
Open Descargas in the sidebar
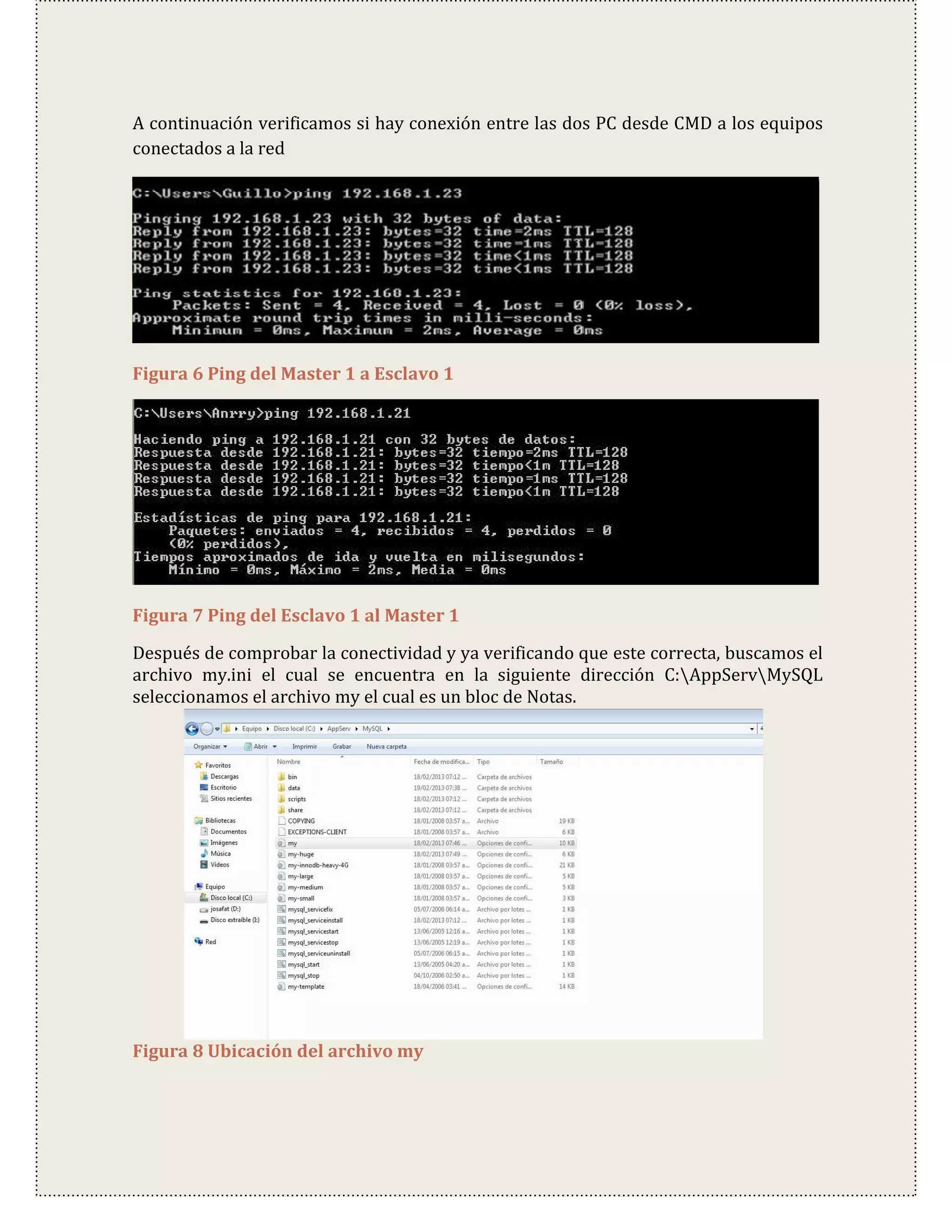click(225, 776)
